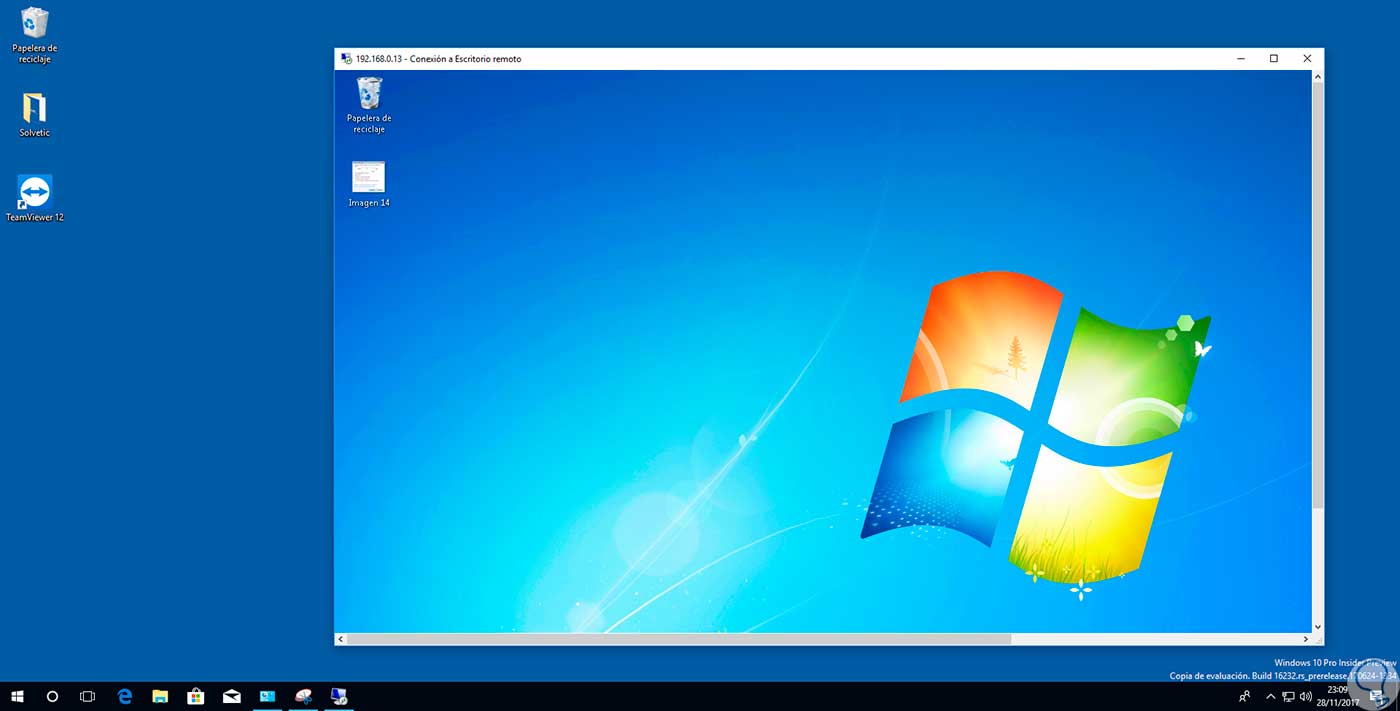Open Task View from the taskbar
Screen dimensions: 1400x711
pos(87,696)
